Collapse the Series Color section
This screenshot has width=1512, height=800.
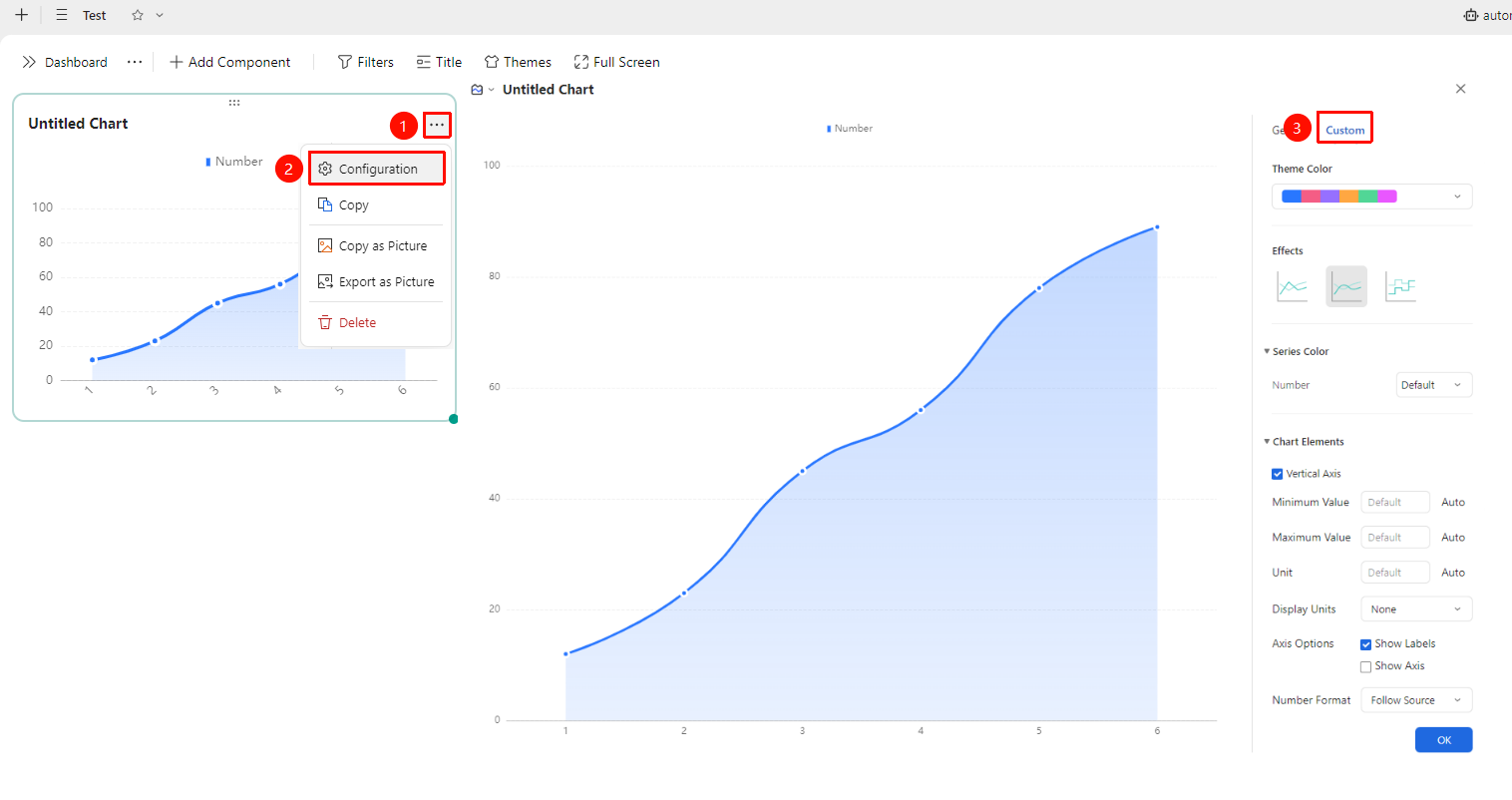[1268, 351]
